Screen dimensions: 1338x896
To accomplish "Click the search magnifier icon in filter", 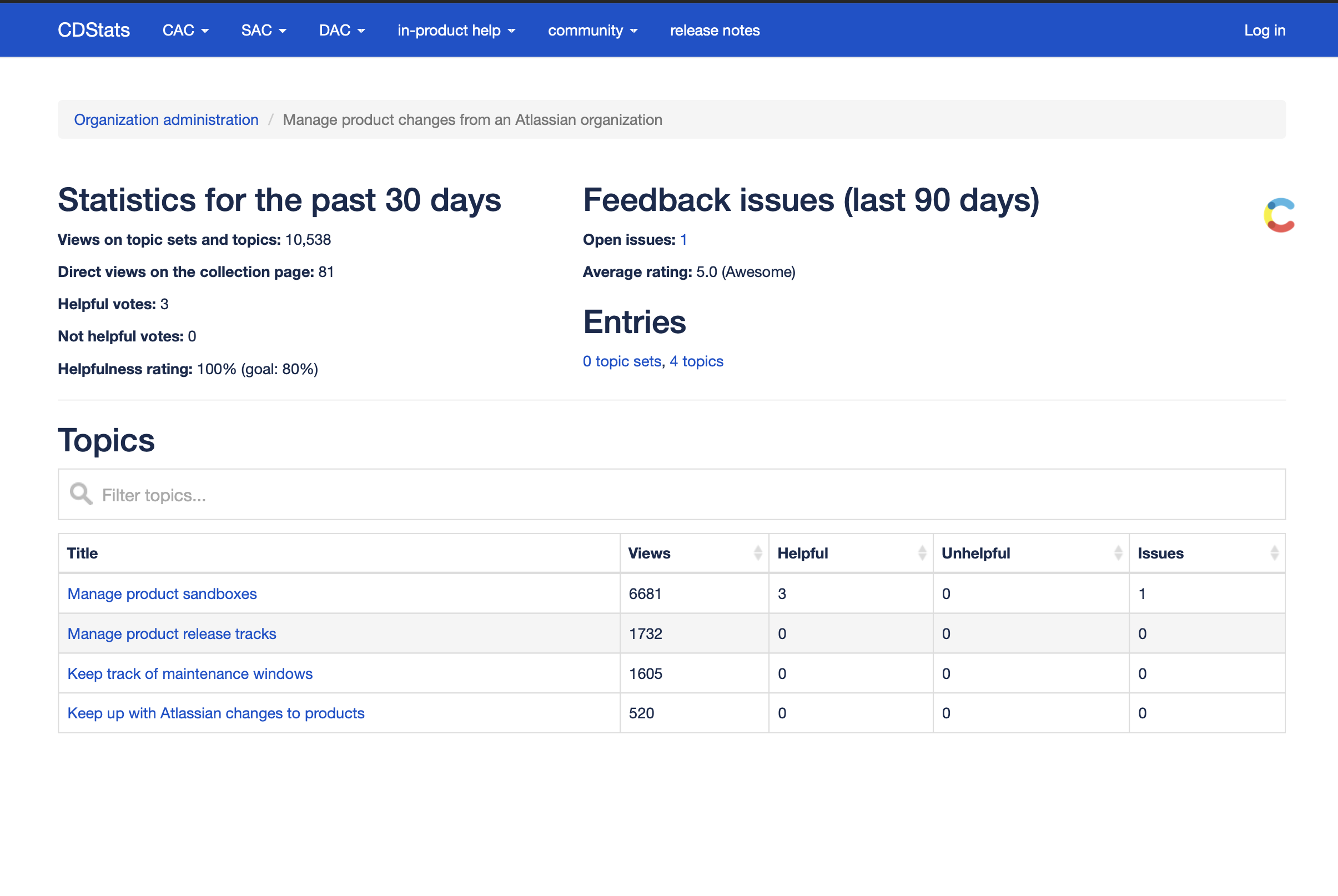I will 81,494.
